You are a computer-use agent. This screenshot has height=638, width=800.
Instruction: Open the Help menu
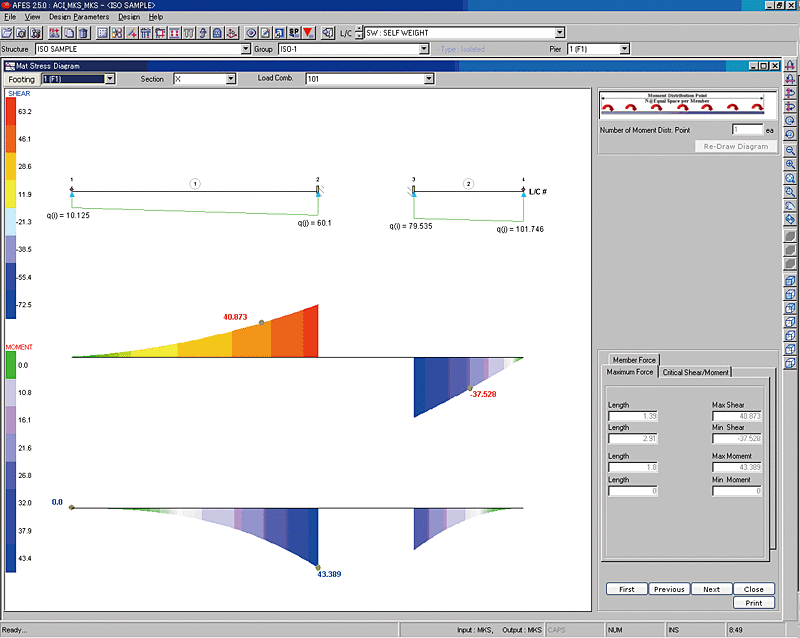(x=156, y=17)
